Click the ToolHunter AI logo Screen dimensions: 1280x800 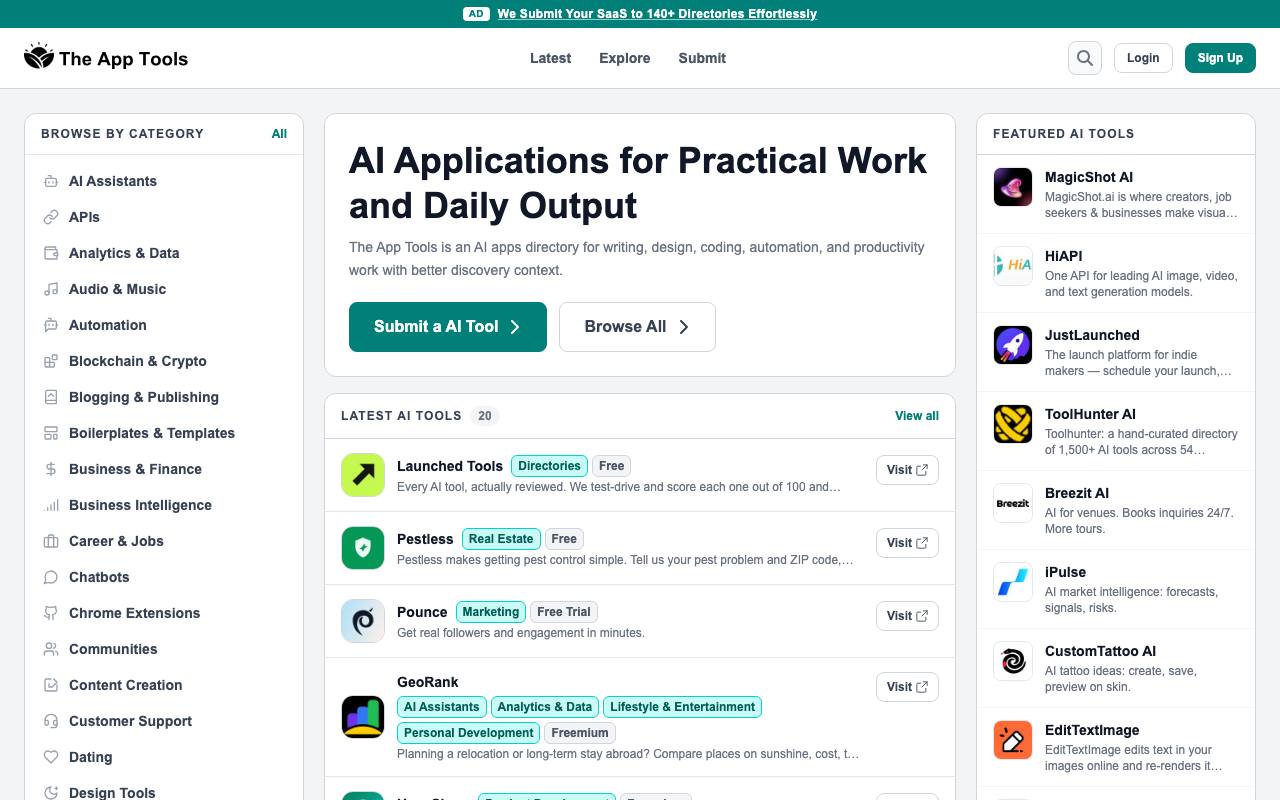pos(1013,424)
